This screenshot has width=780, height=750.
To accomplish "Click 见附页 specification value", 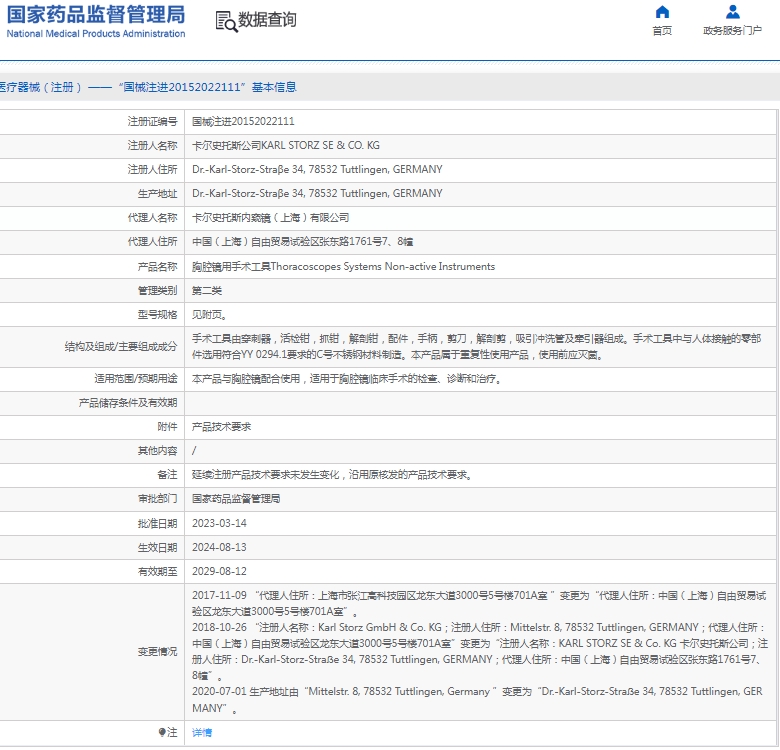I will click(209, 314).
